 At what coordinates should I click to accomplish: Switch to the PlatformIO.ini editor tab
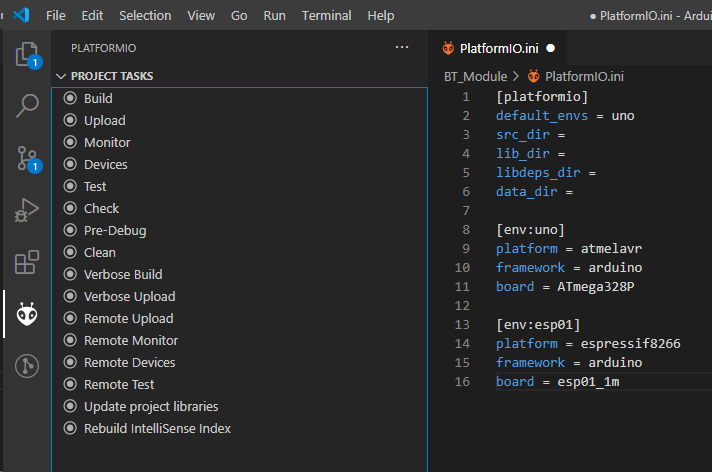(498, 48)
